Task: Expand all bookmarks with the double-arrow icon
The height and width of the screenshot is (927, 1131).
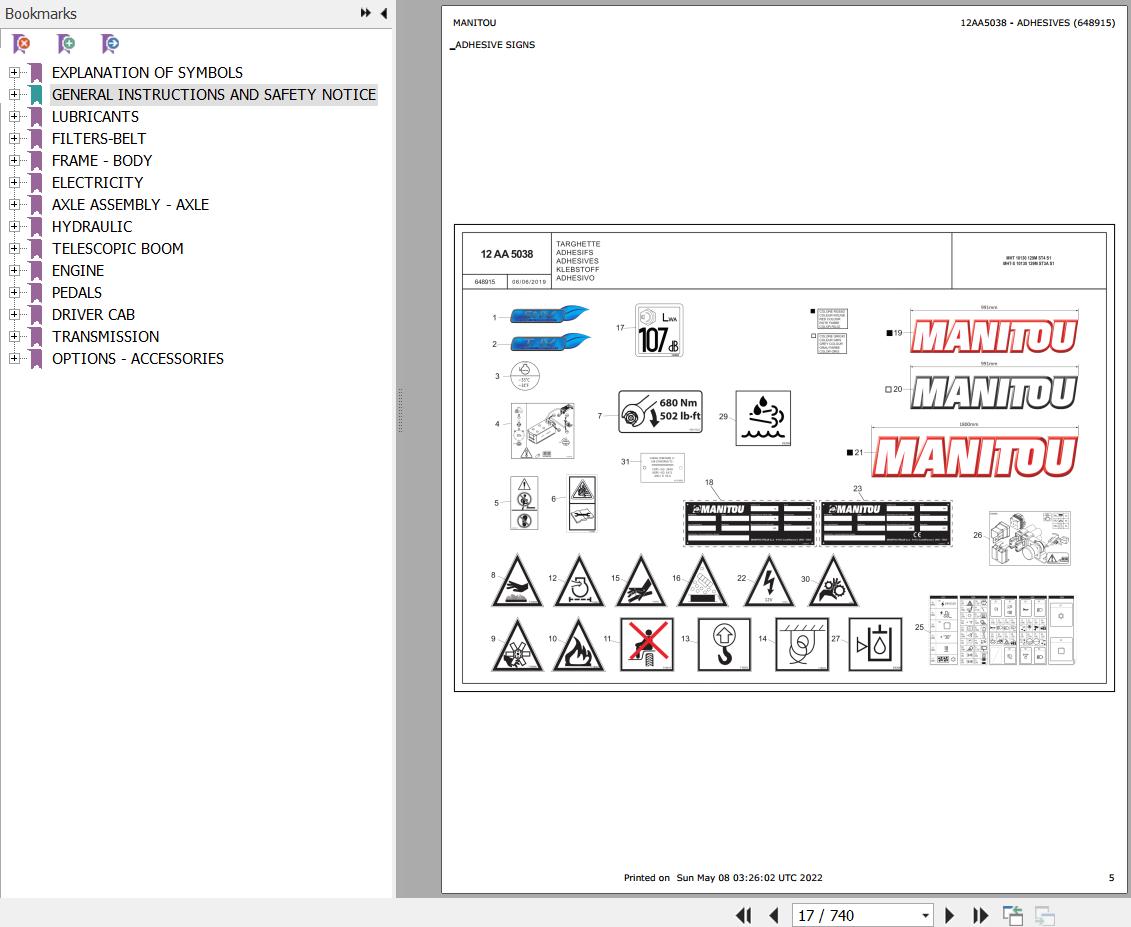Action: 366,13
